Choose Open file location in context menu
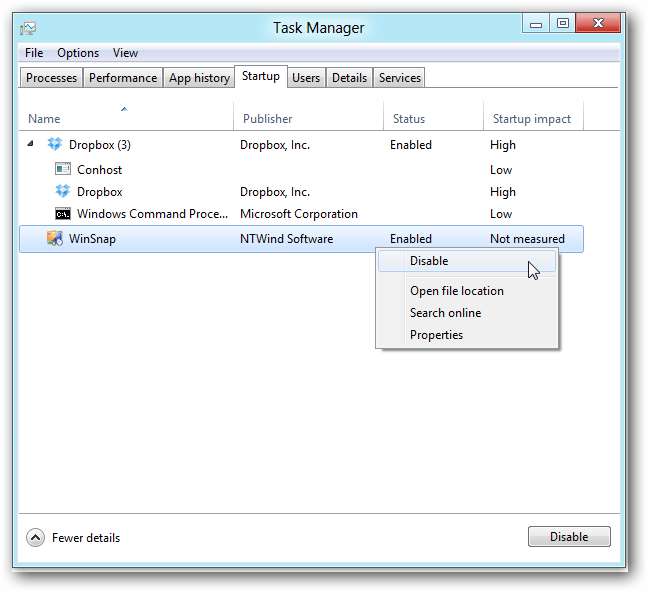Viewport: 650px width, 592px height. 467,291
